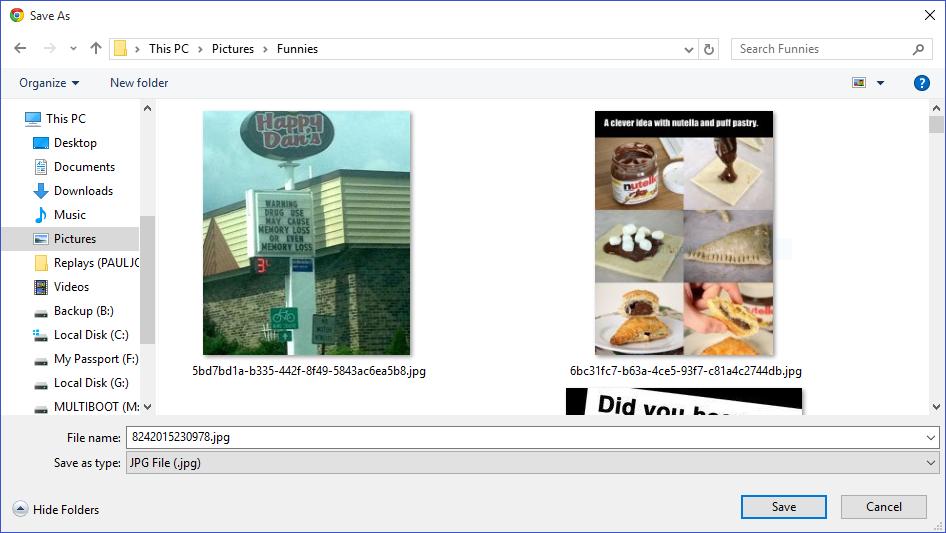Open the Organize menu
This screenshot has height=533, width=946.
click(x=49, y=83)
